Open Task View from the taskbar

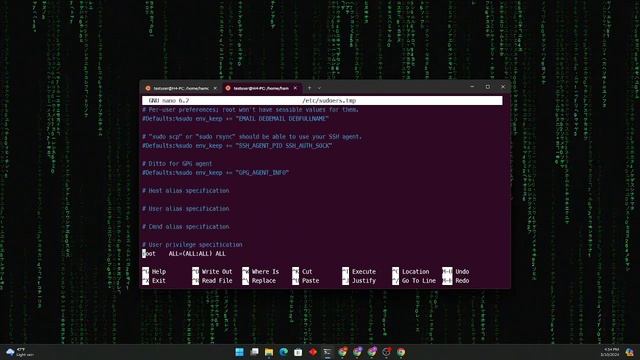tap(254, 352)
